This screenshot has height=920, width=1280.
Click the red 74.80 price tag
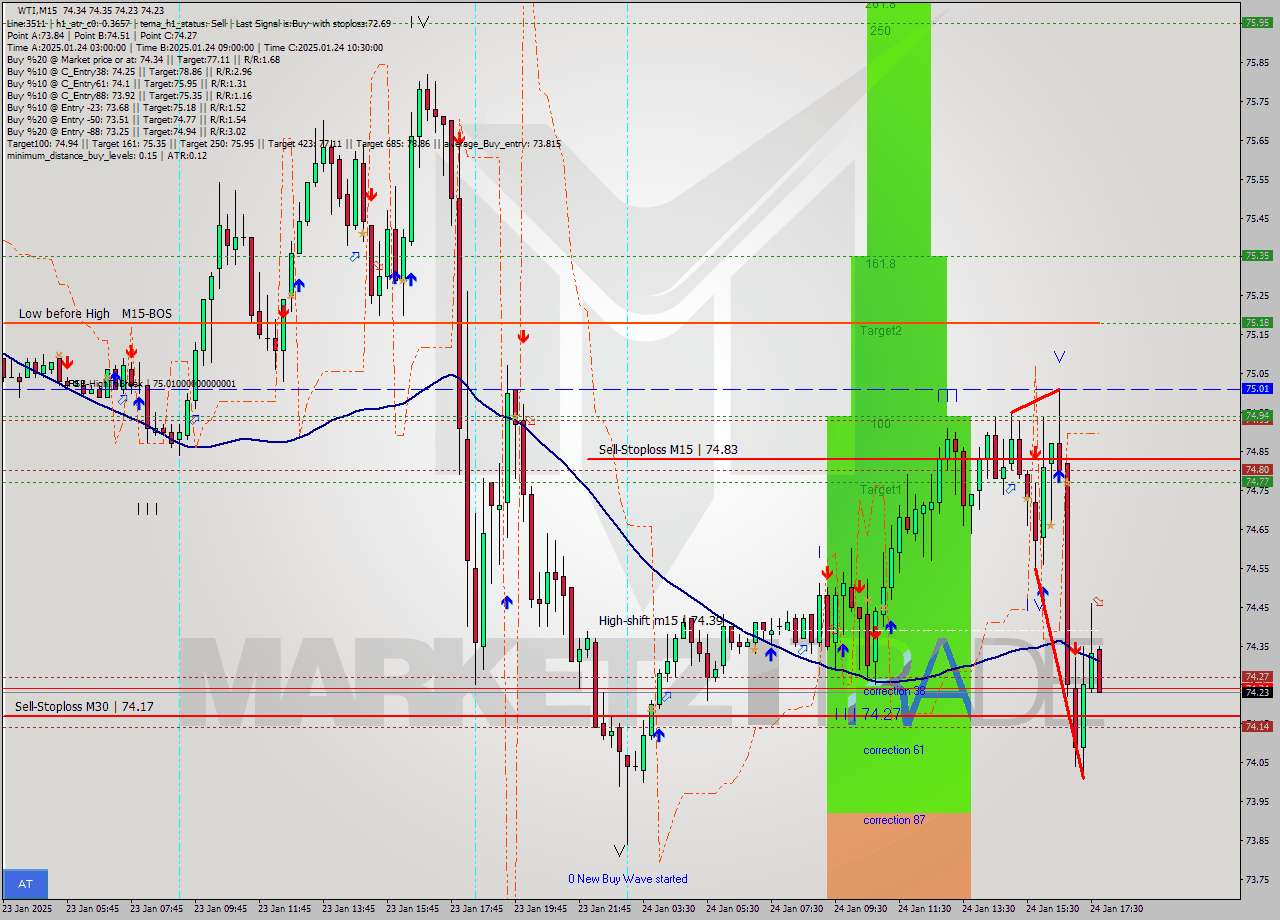point(1257,469)
